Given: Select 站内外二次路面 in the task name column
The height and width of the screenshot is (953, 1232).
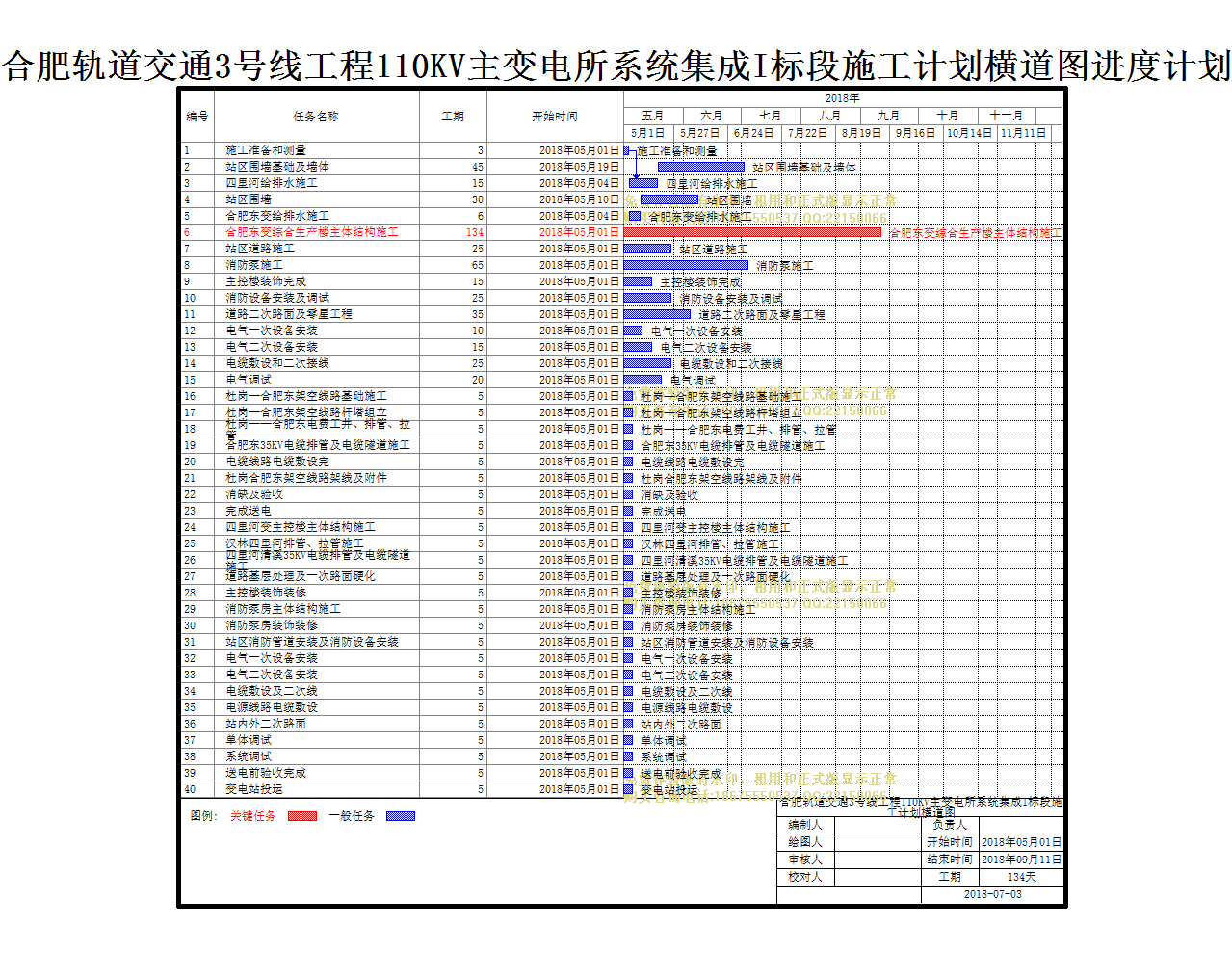Looking at the screenshot, I should (266, 724).
